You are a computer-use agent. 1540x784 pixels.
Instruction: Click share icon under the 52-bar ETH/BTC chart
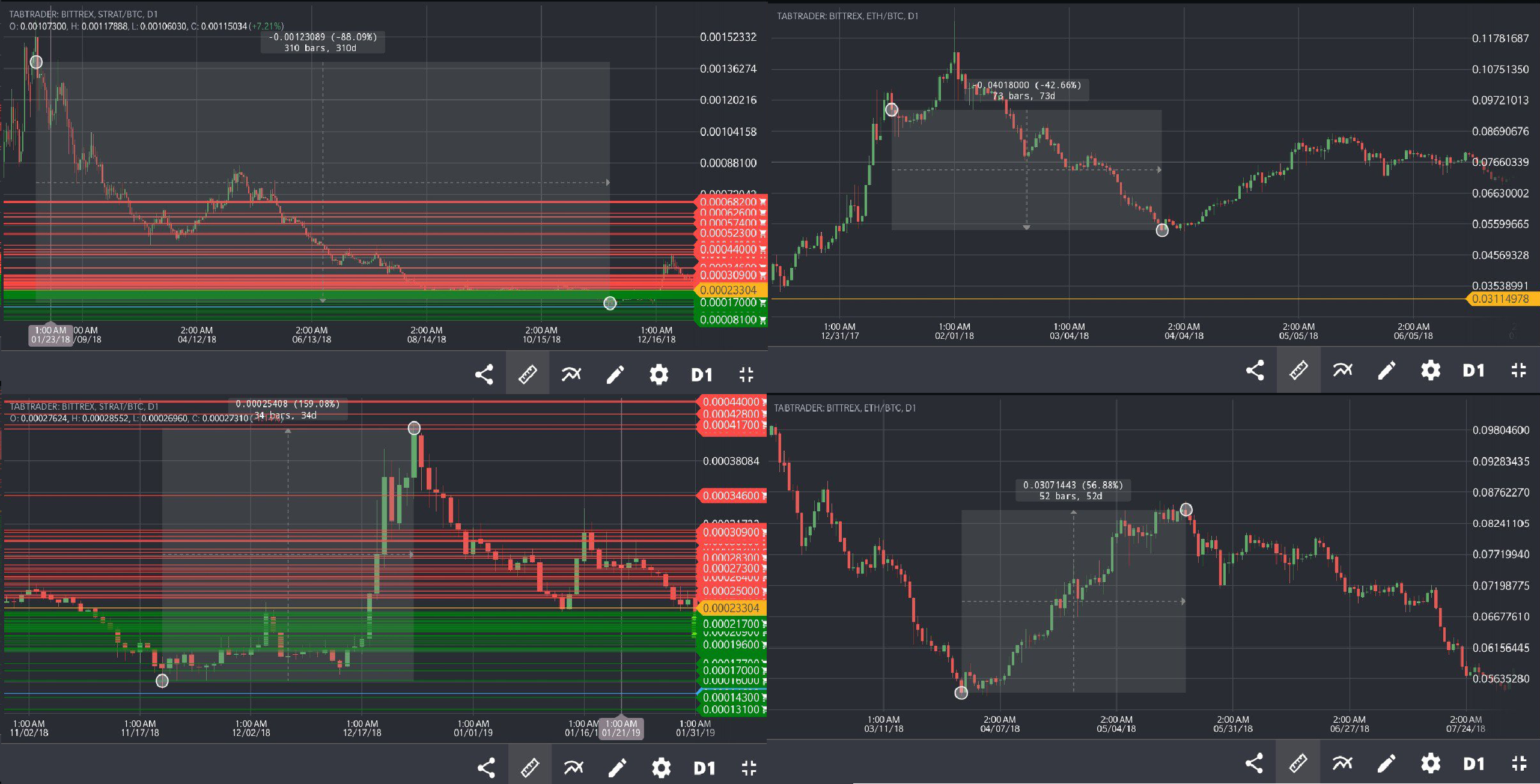(1254, 763)
